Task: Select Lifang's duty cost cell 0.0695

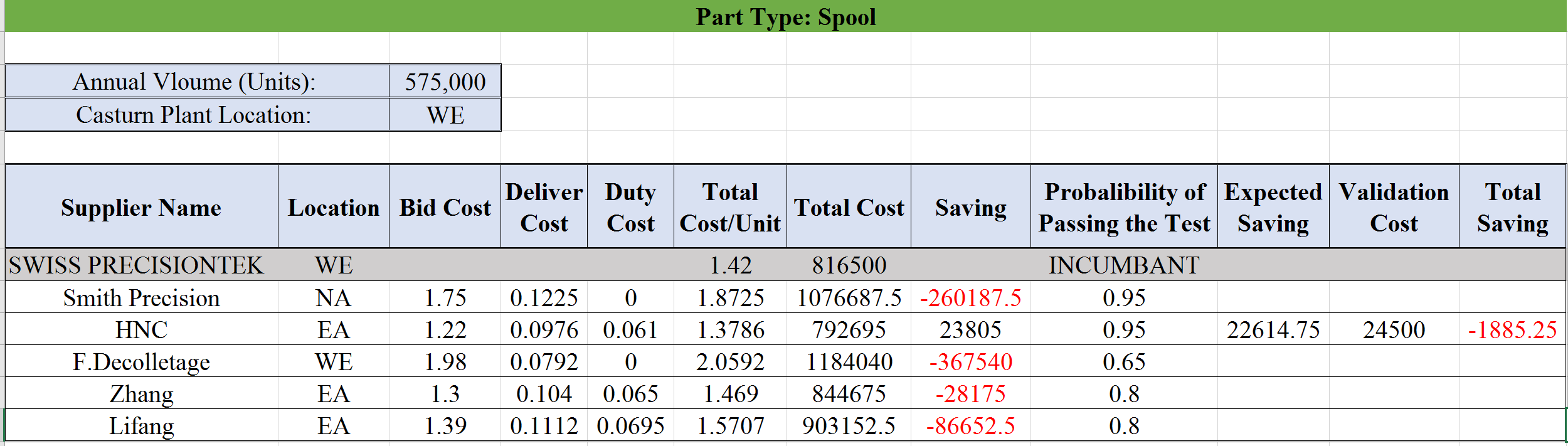Action: click(x=630, y=425)
